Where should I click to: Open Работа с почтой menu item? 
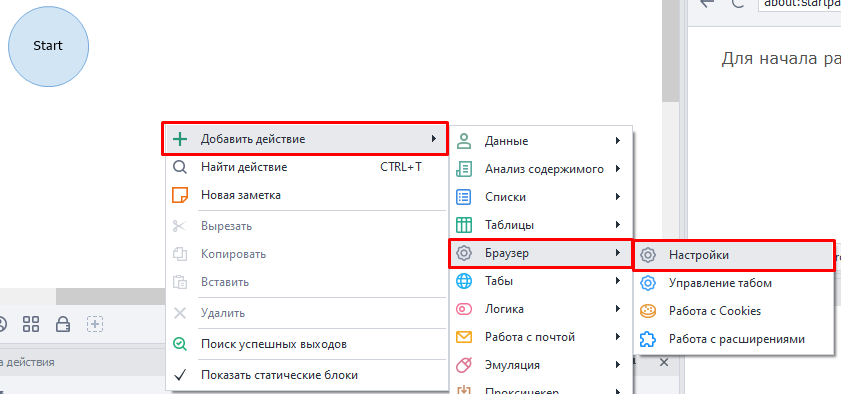tap(541, 337)
